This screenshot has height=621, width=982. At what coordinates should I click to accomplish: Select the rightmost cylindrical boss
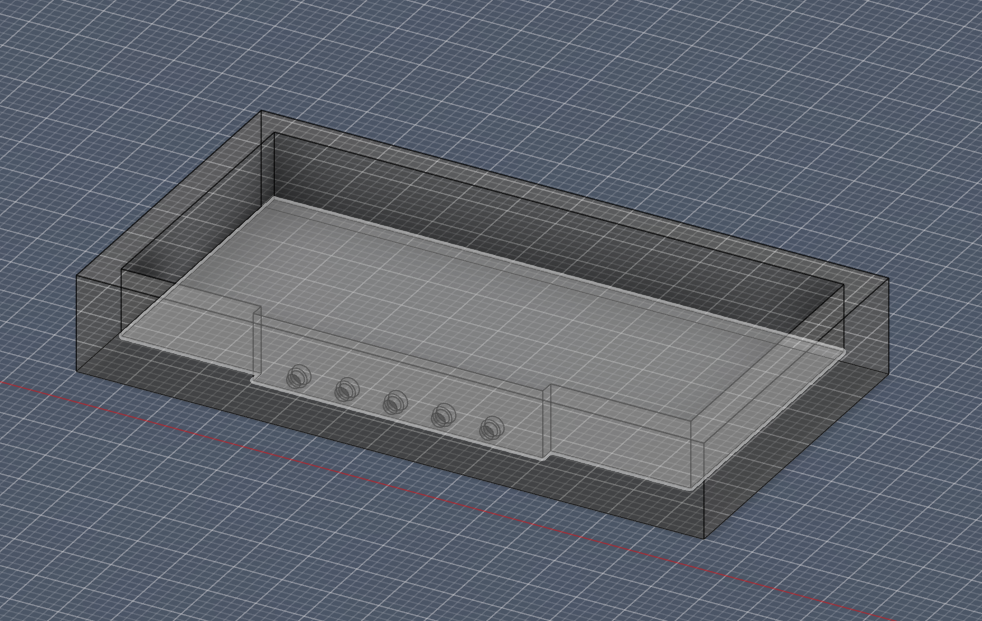(489, 428)
